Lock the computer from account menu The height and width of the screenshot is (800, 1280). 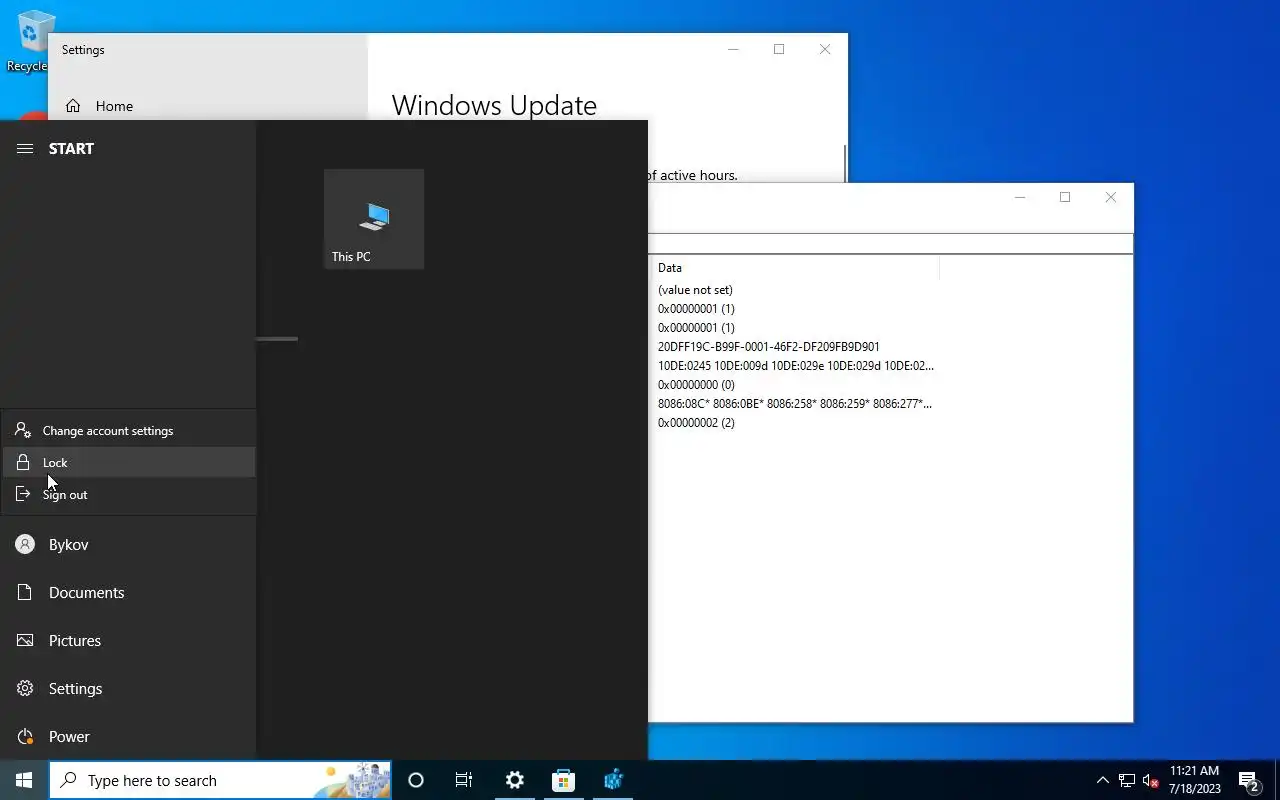tap(128, 462)
